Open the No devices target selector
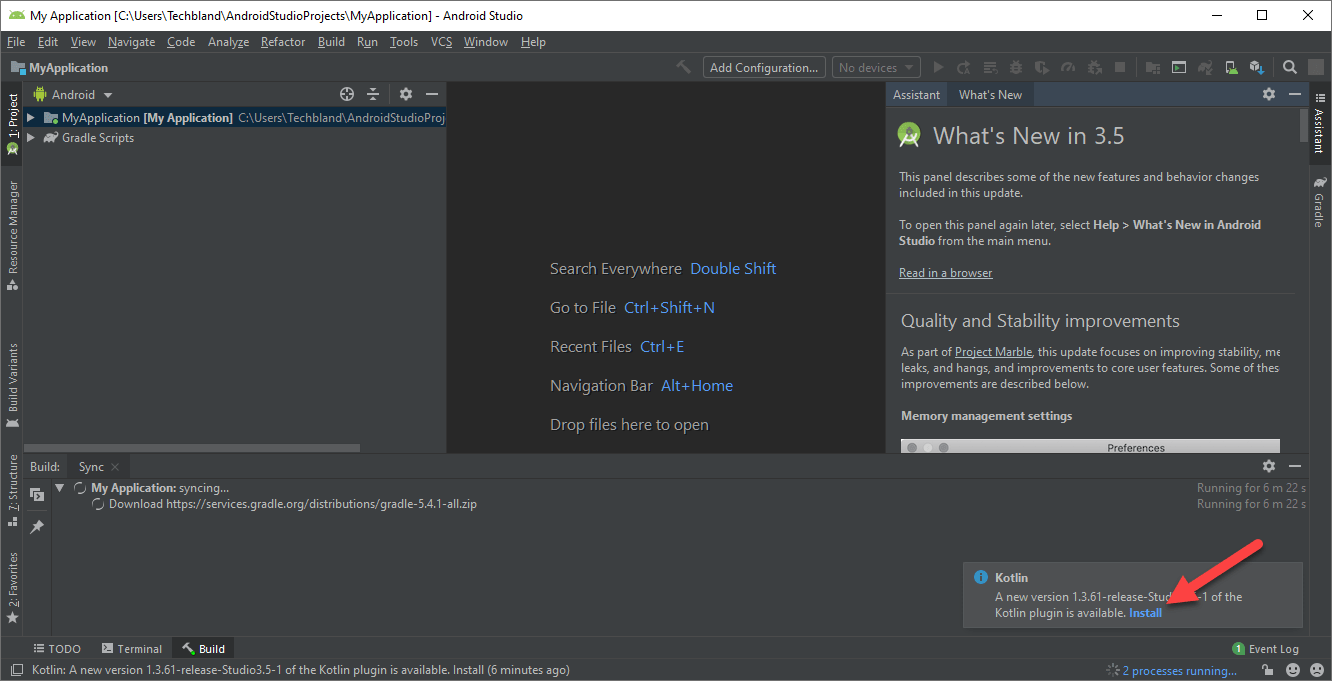The height and width of the screenshot is (681, 1332). (875, 67)
